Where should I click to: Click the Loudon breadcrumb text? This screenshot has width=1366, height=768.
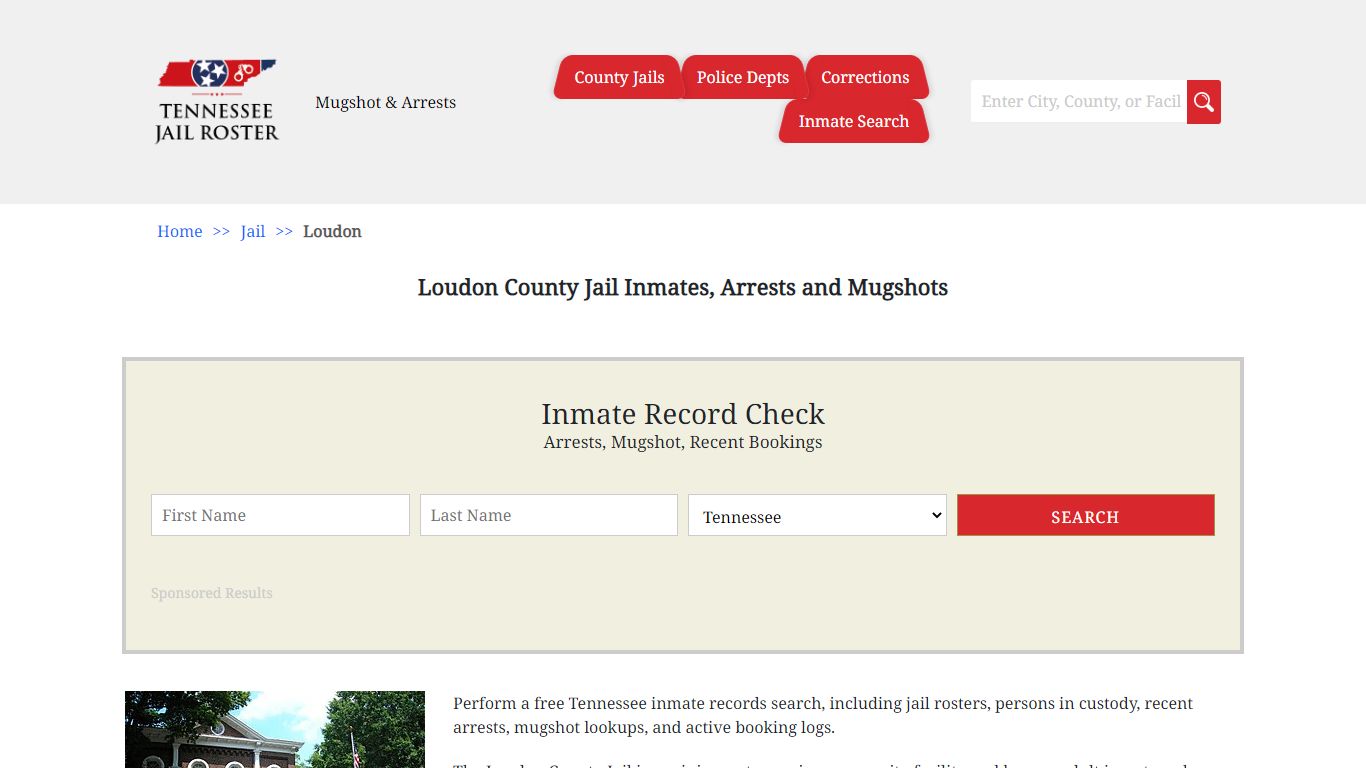click(332, 231)
